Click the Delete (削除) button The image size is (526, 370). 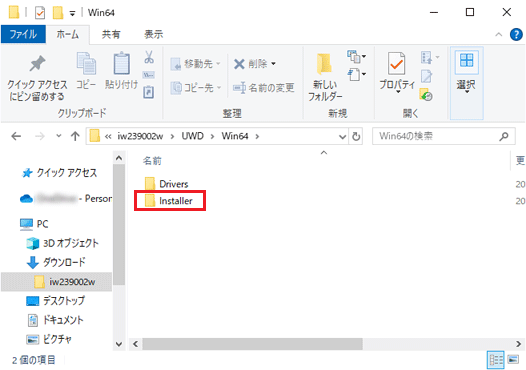point(251,63)
